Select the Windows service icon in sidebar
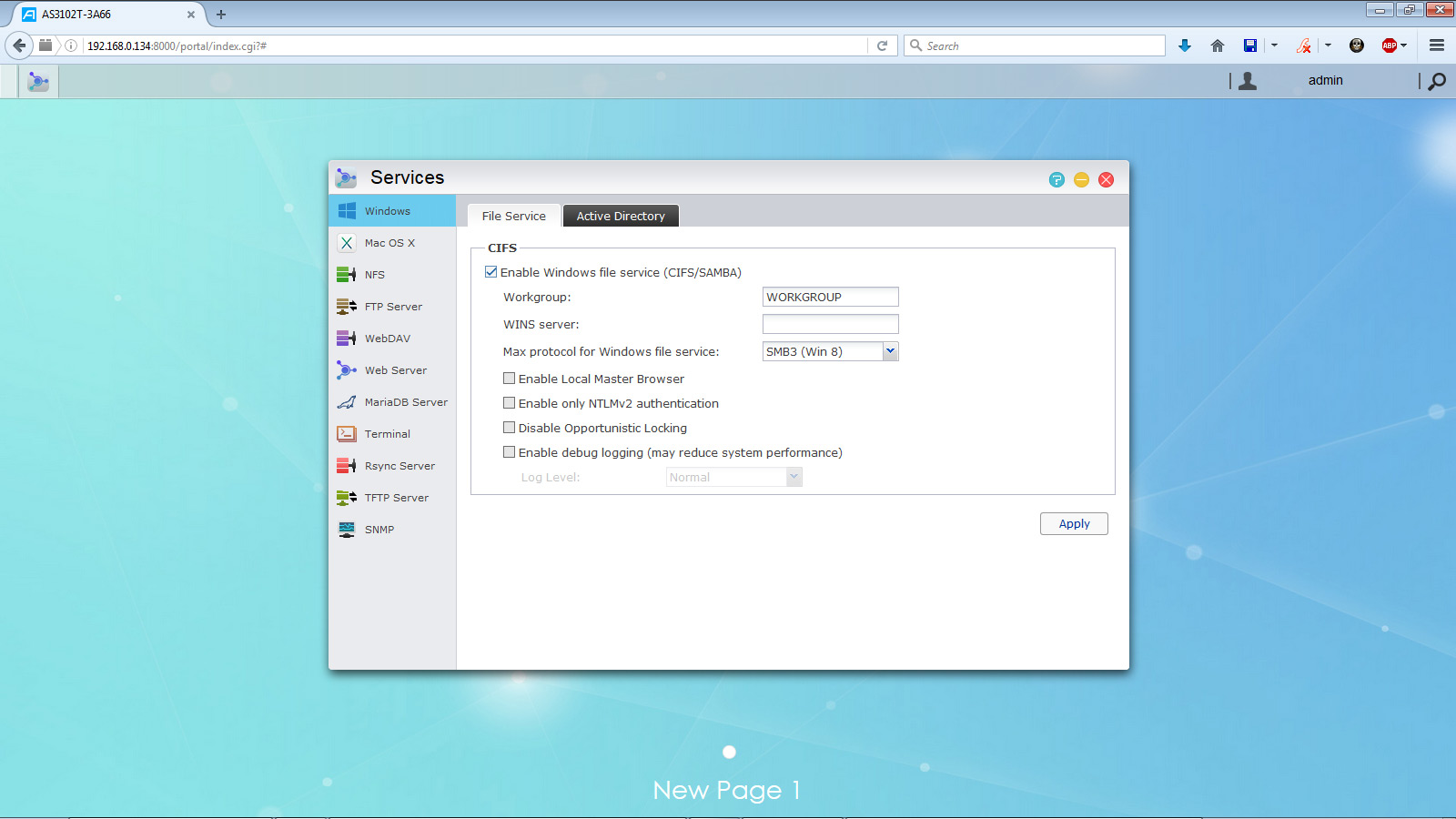Image resolution: width=1456 pixels, height=819 pixels. pos(347,211)
